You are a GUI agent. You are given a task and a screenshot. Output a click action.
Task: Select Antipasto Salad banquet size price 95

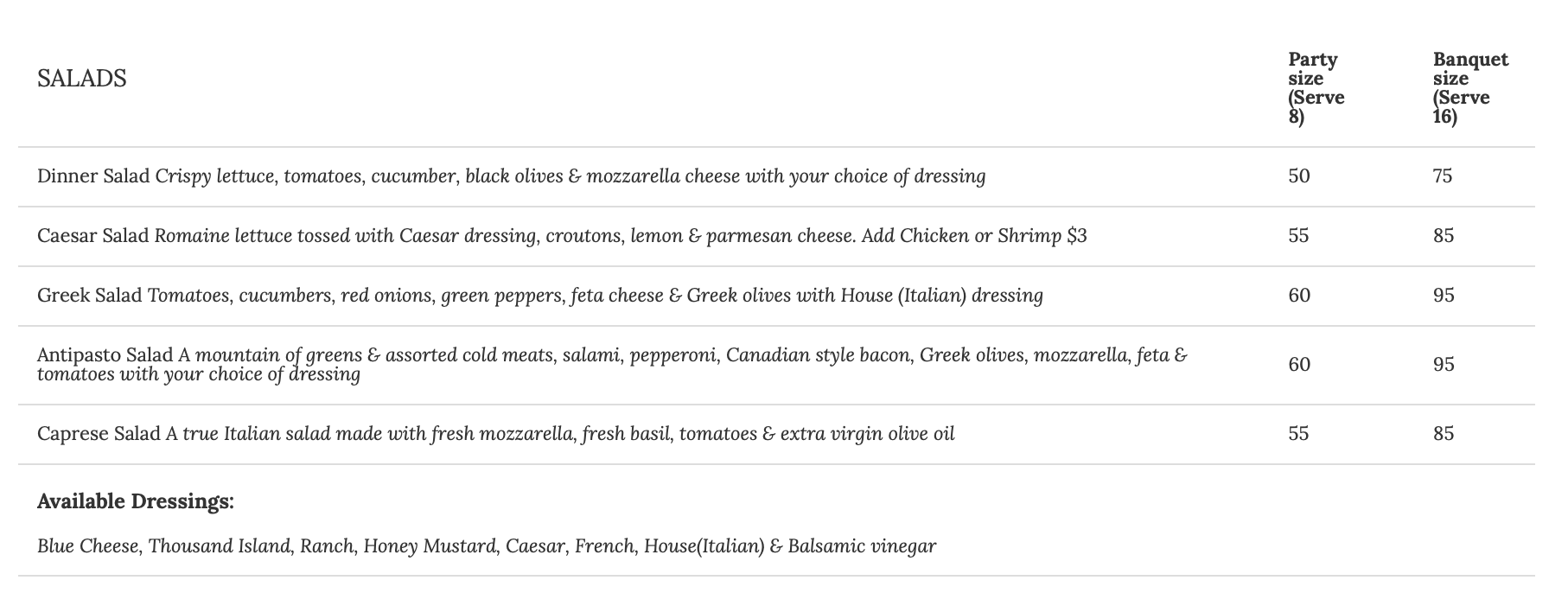click(1443, 364)
